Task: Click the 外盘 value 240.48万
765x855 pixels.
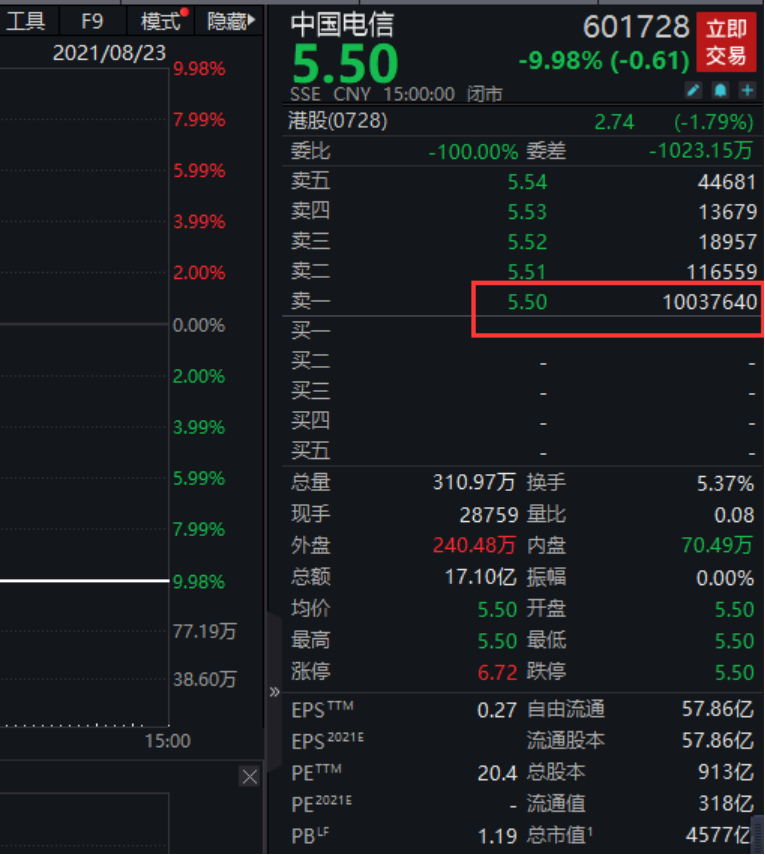Action: coord(474,545)
